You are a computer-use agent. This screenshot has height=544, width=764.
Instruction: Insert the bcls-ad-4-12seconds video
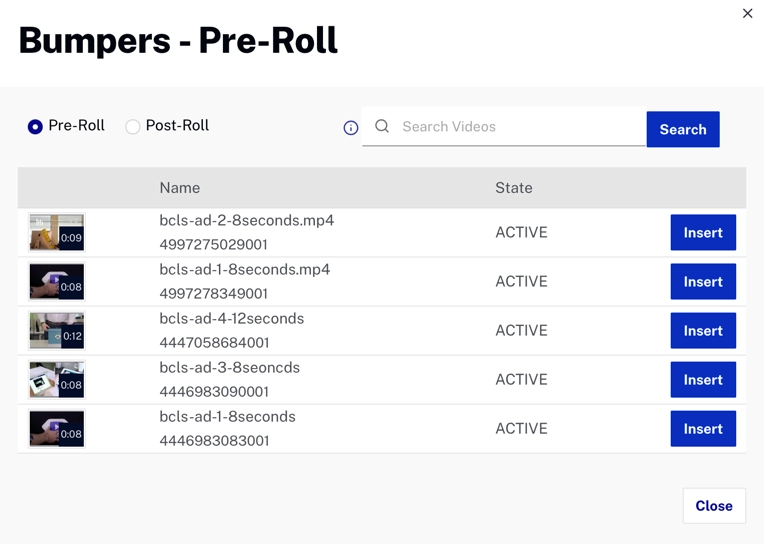click(702, 331)
